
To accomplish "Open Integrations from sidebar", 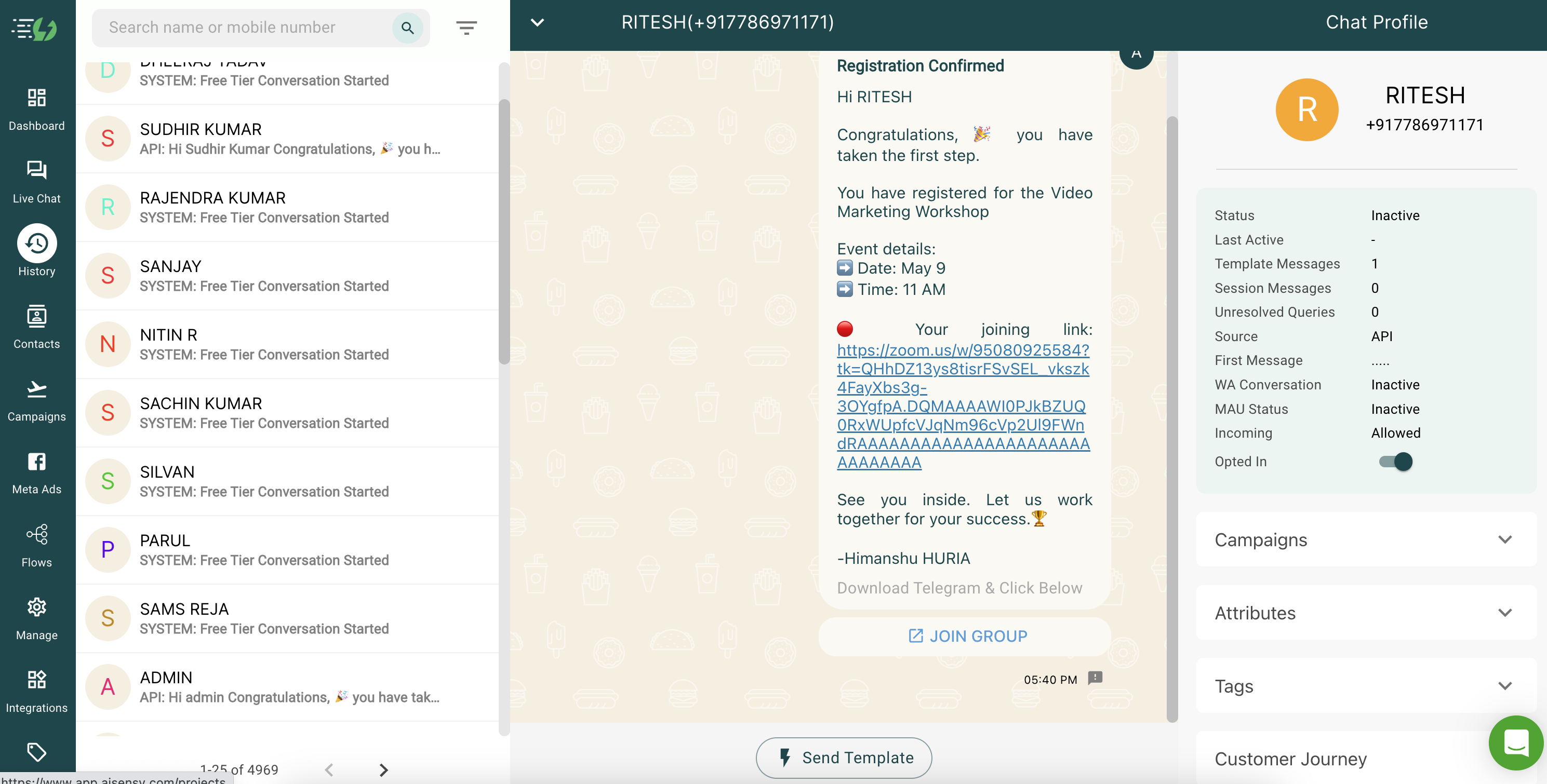I will (37, 691).
